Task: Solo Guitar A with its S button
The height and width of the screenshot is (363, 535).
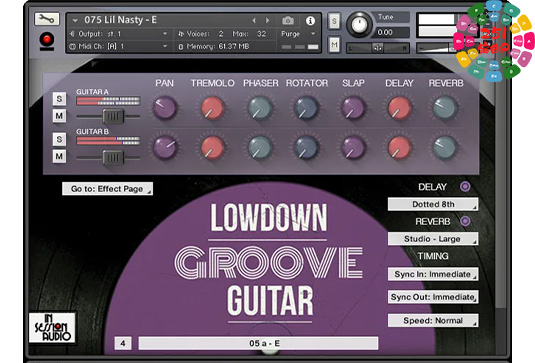Action: 59,99
